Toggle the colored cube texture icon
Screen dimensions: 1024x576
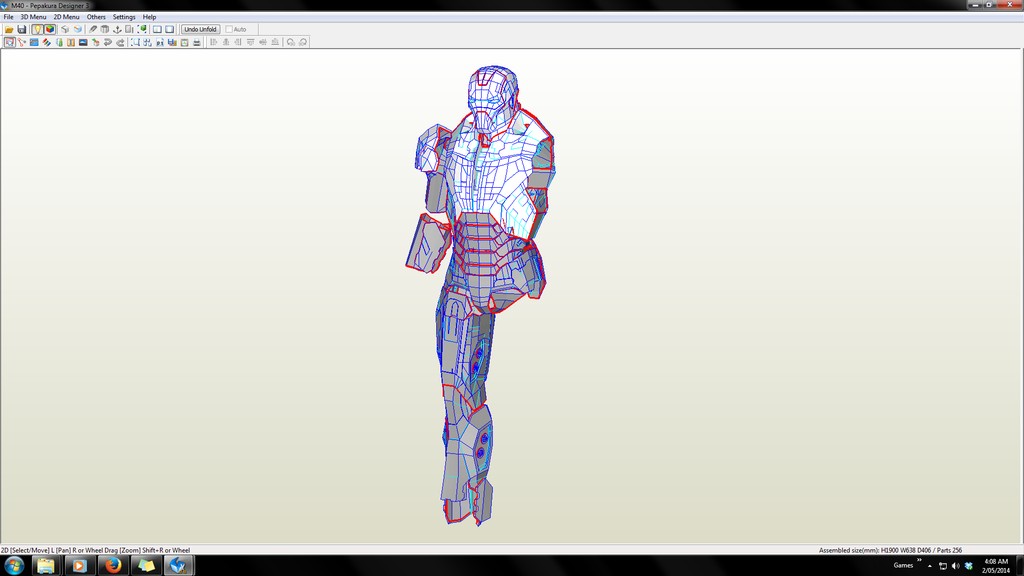coord(50,29)
